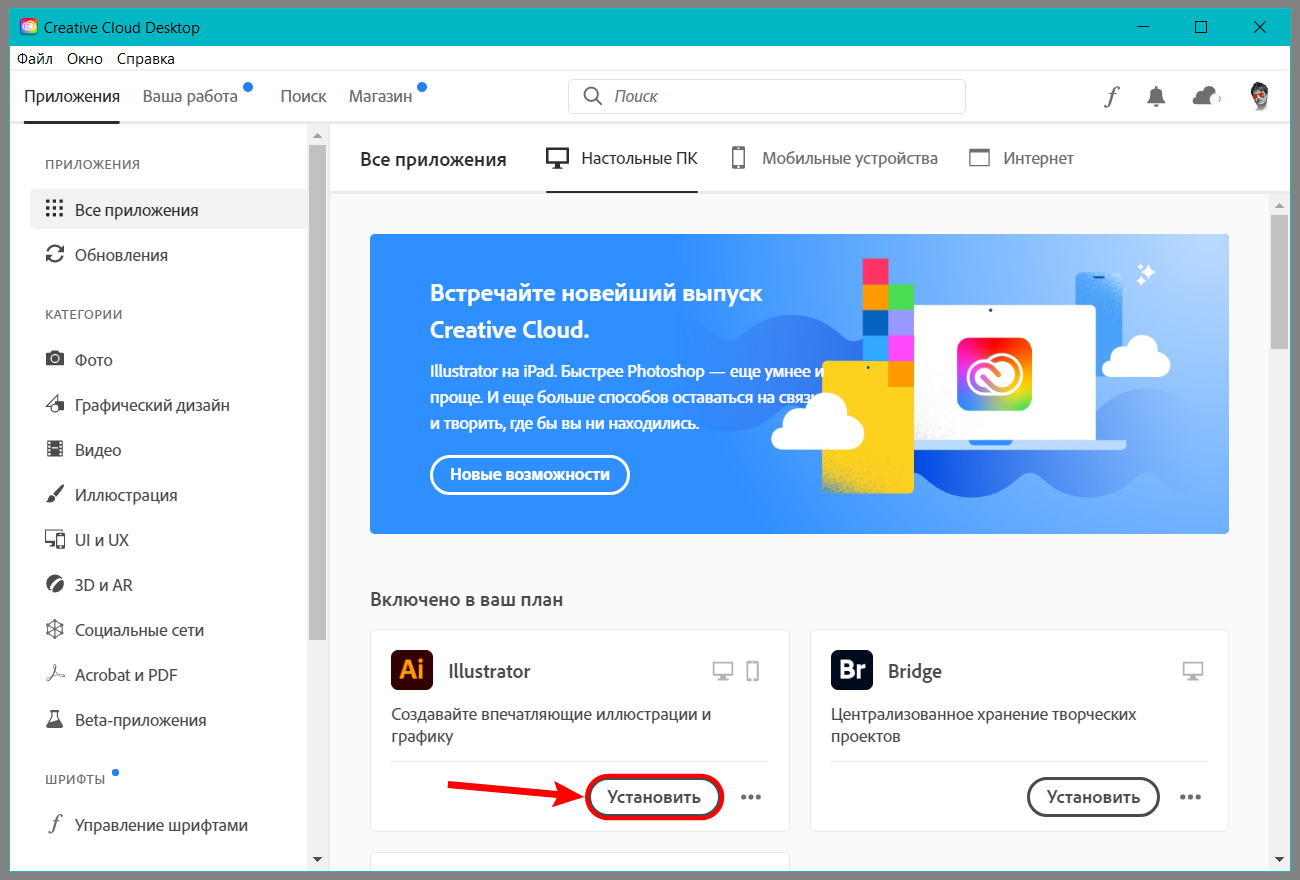Click the Bridge Br app icon
The height and width of the screenshot is (880, 1300).
[852, 670]
